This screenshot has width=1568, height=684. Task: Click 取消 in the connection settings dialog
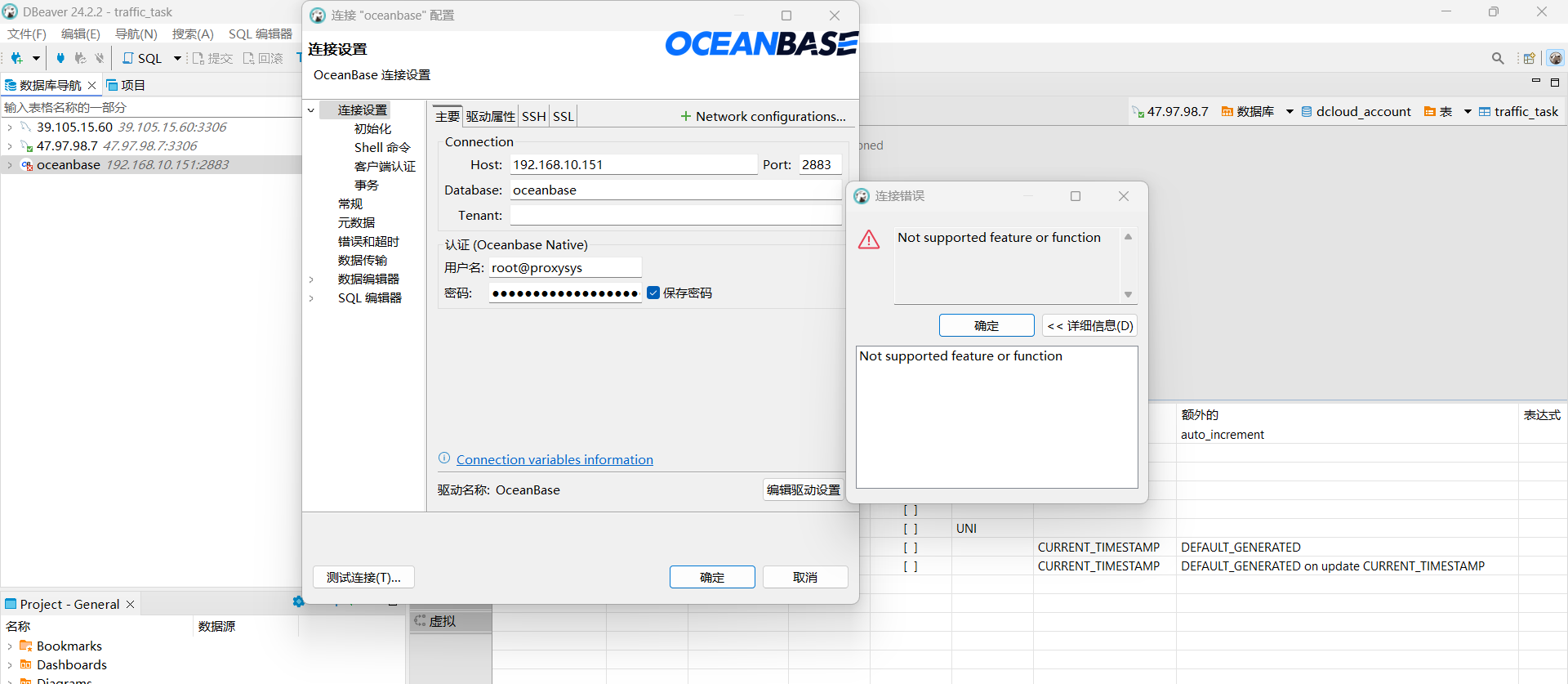point(805,577)
